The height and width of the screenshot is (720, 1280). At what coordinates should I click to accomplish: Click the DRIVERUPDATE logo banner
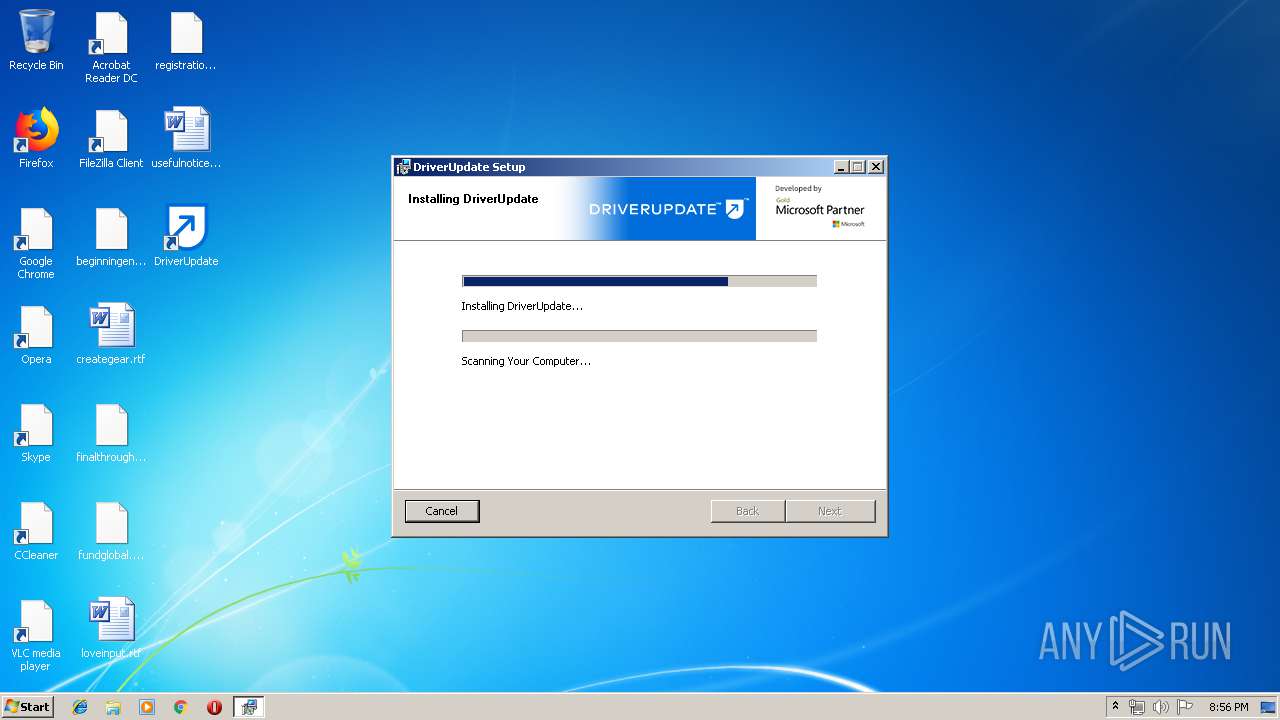coord(668,209)
